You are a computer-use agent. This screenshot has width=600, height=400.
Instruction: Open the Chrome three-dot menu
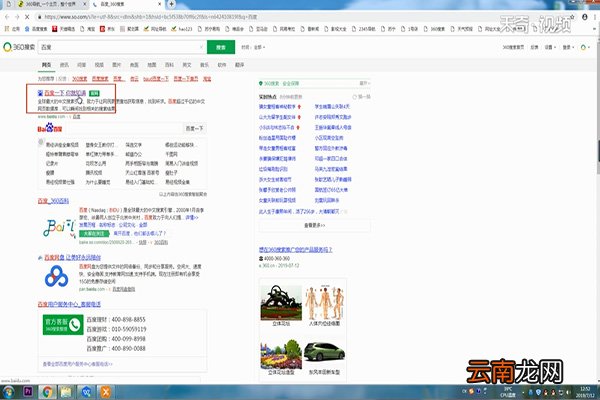coord(595,17)
